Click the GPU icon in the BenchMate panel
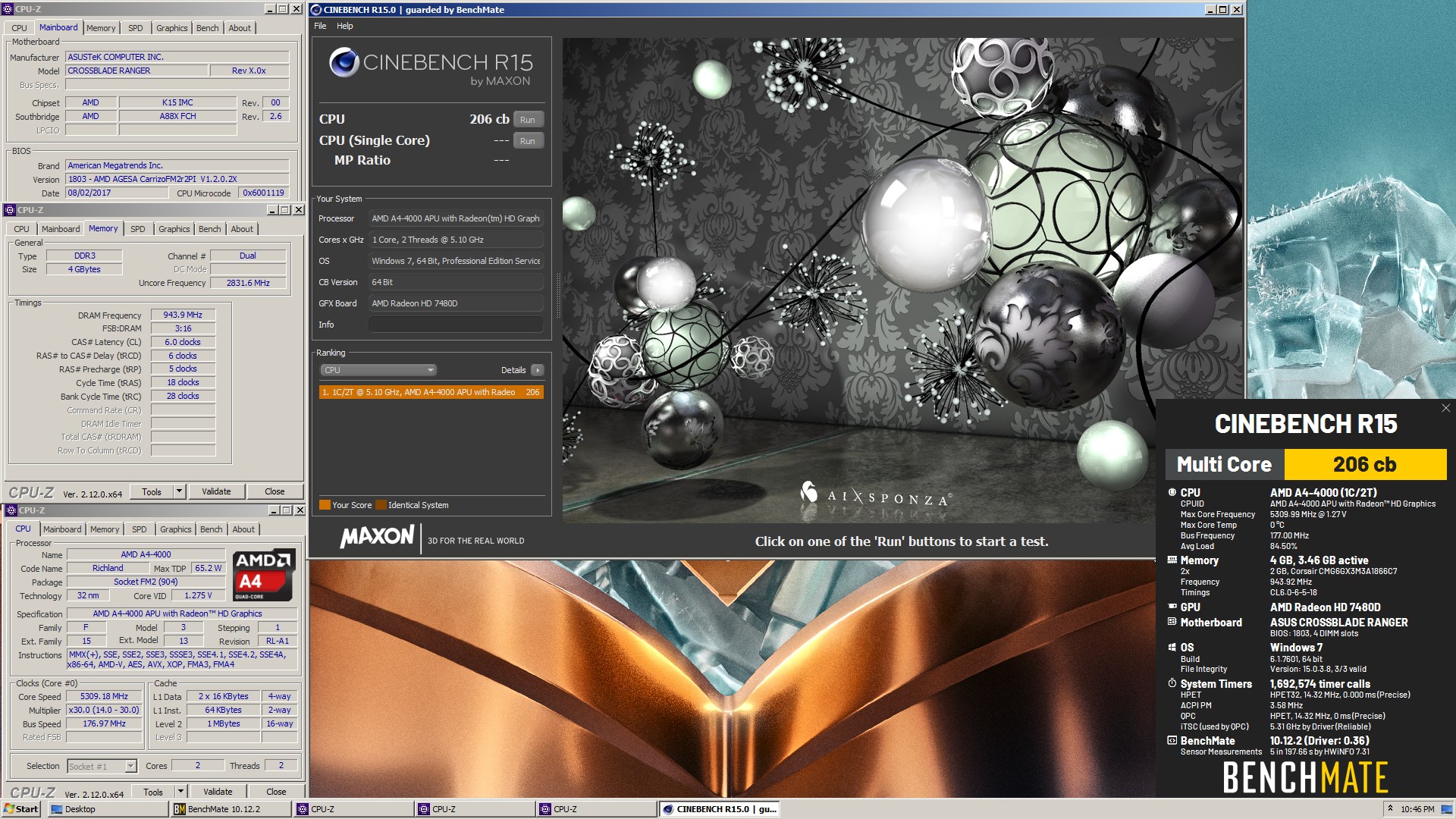The height and width of the screenshot is (819, 1456). (x=1172, y=607)
